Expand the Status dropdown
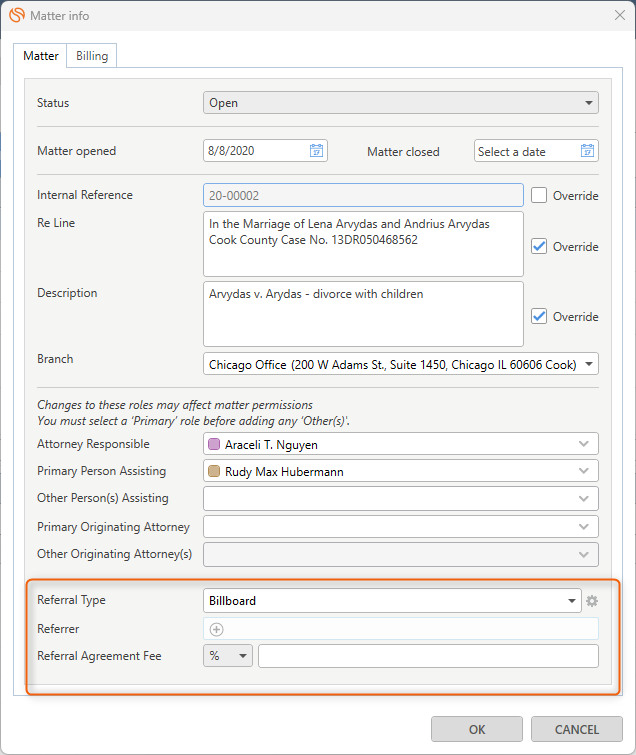Viewport: 636px width, 755px height. pos(588,103)
